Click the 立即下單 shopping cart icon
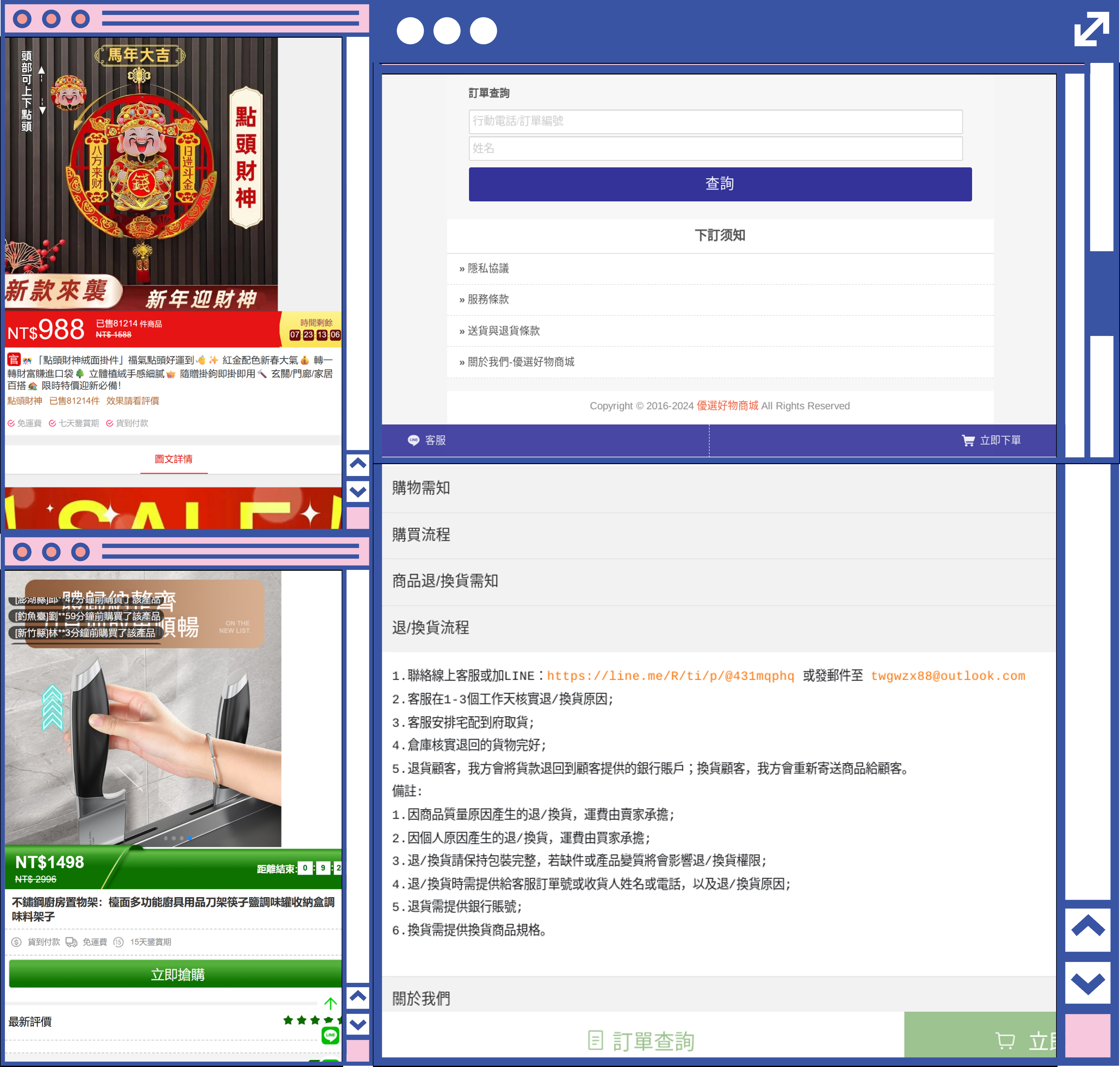Image resolution: width=1120 pixels, height=1067 pixels. click(968, 440)
